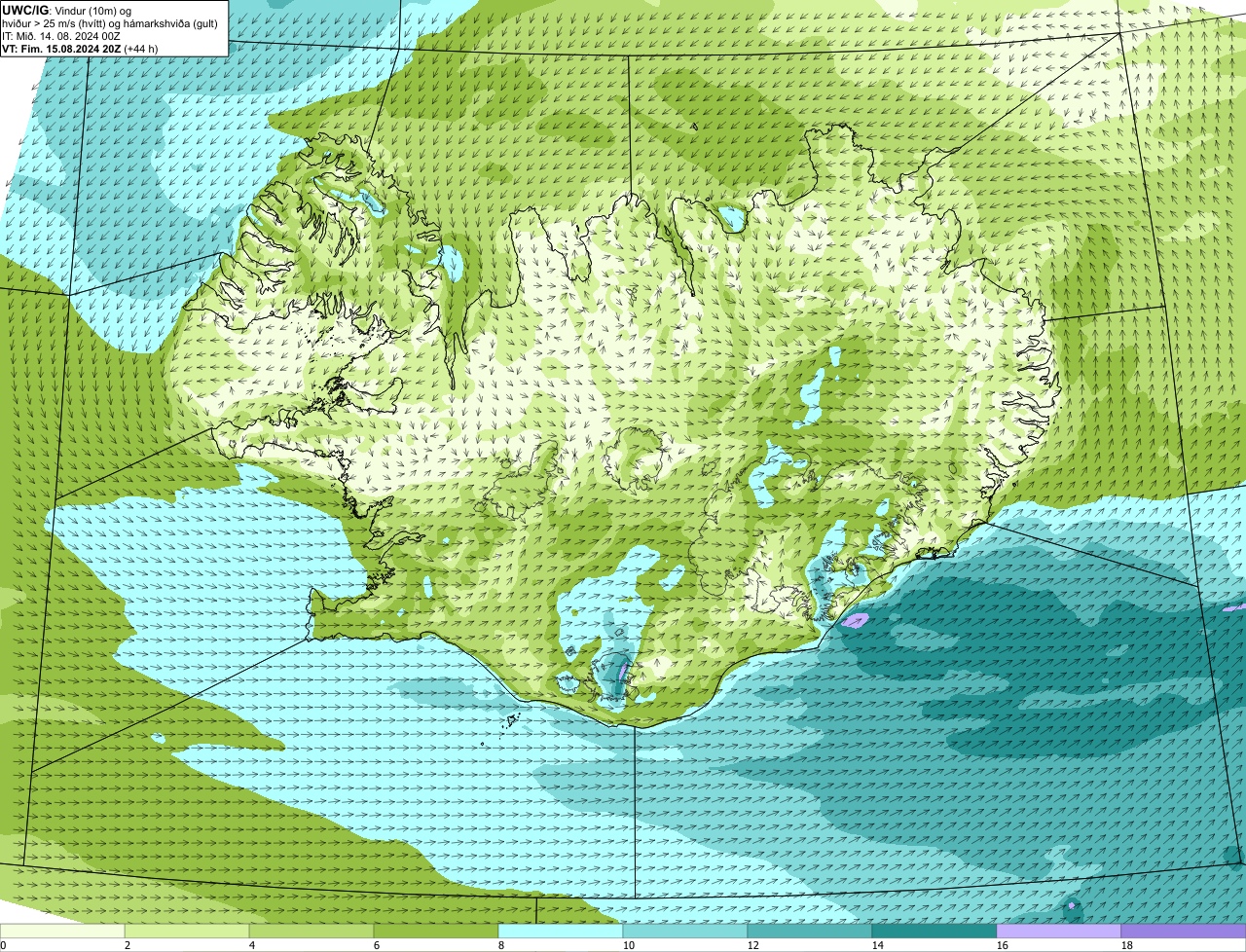Click the 'VT: Fim. 15.08.2024 20Z' valid time
The width and height of the screenshot is (1246, 952).
(x=62, y=49)
